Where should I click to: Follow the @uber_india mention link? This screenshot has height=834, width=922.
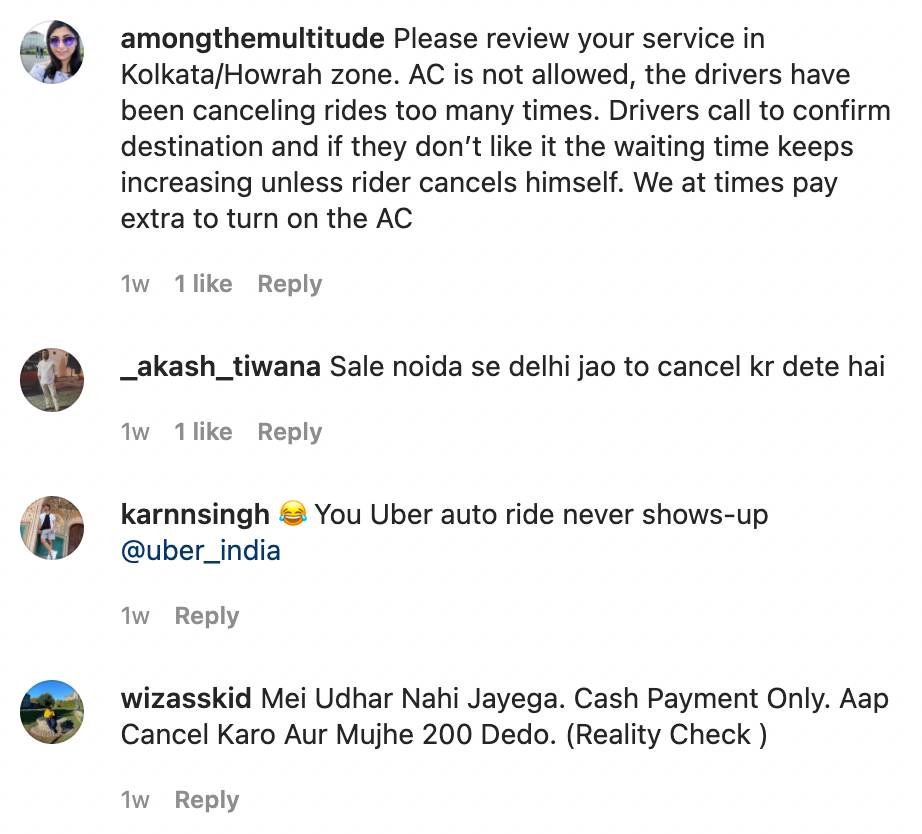click(200, 551)
